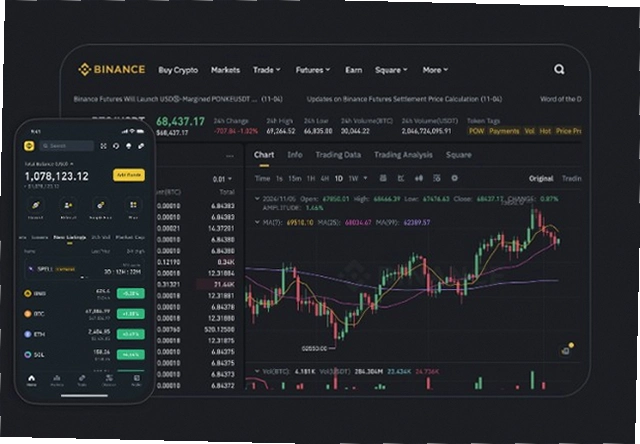Collapse the MA indicator legend
Viewport: 640px width, 444px height.
click(x=257, y=222)
